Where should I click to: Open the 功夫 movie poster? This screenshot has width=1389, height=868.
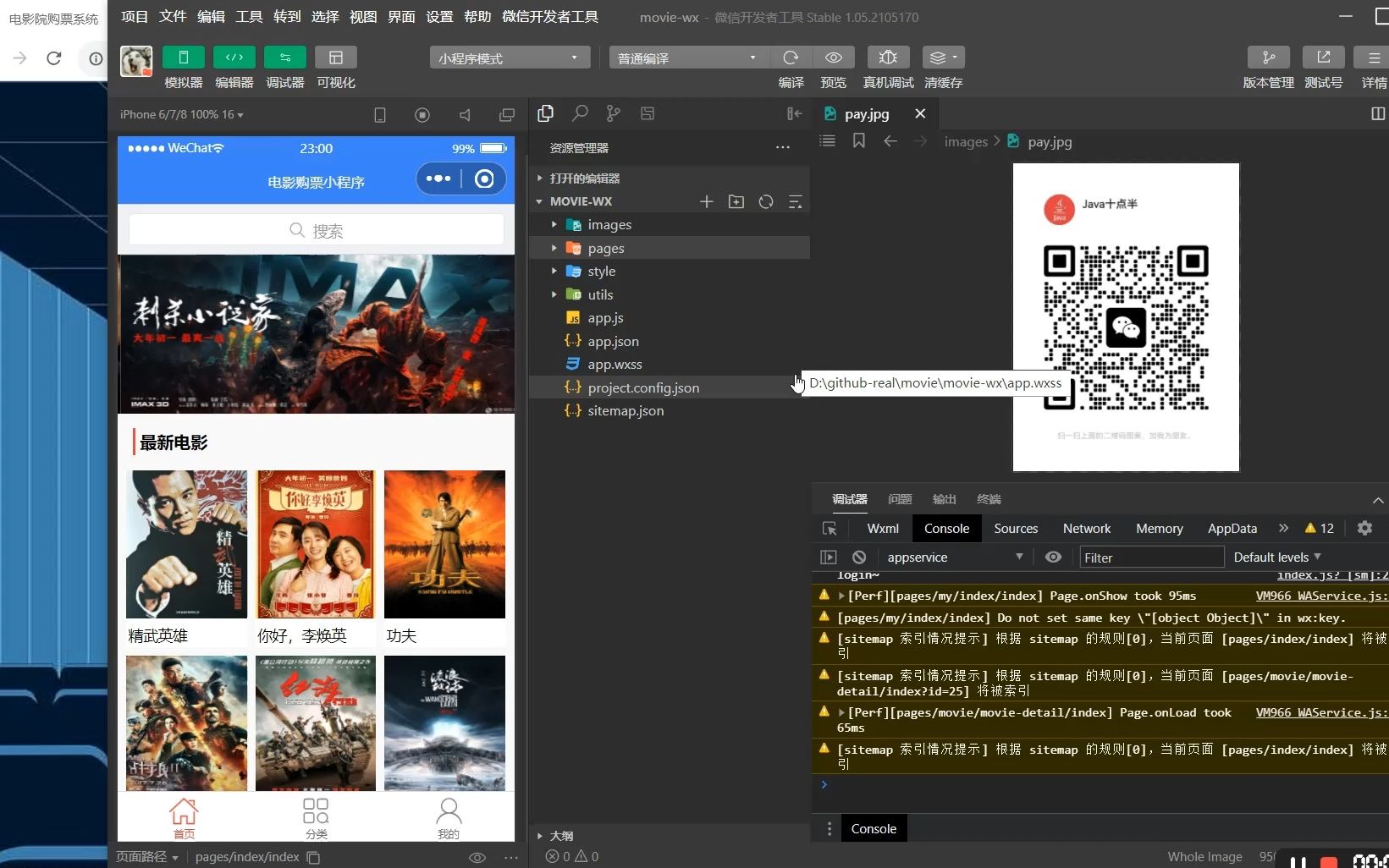tap(444, 544)
